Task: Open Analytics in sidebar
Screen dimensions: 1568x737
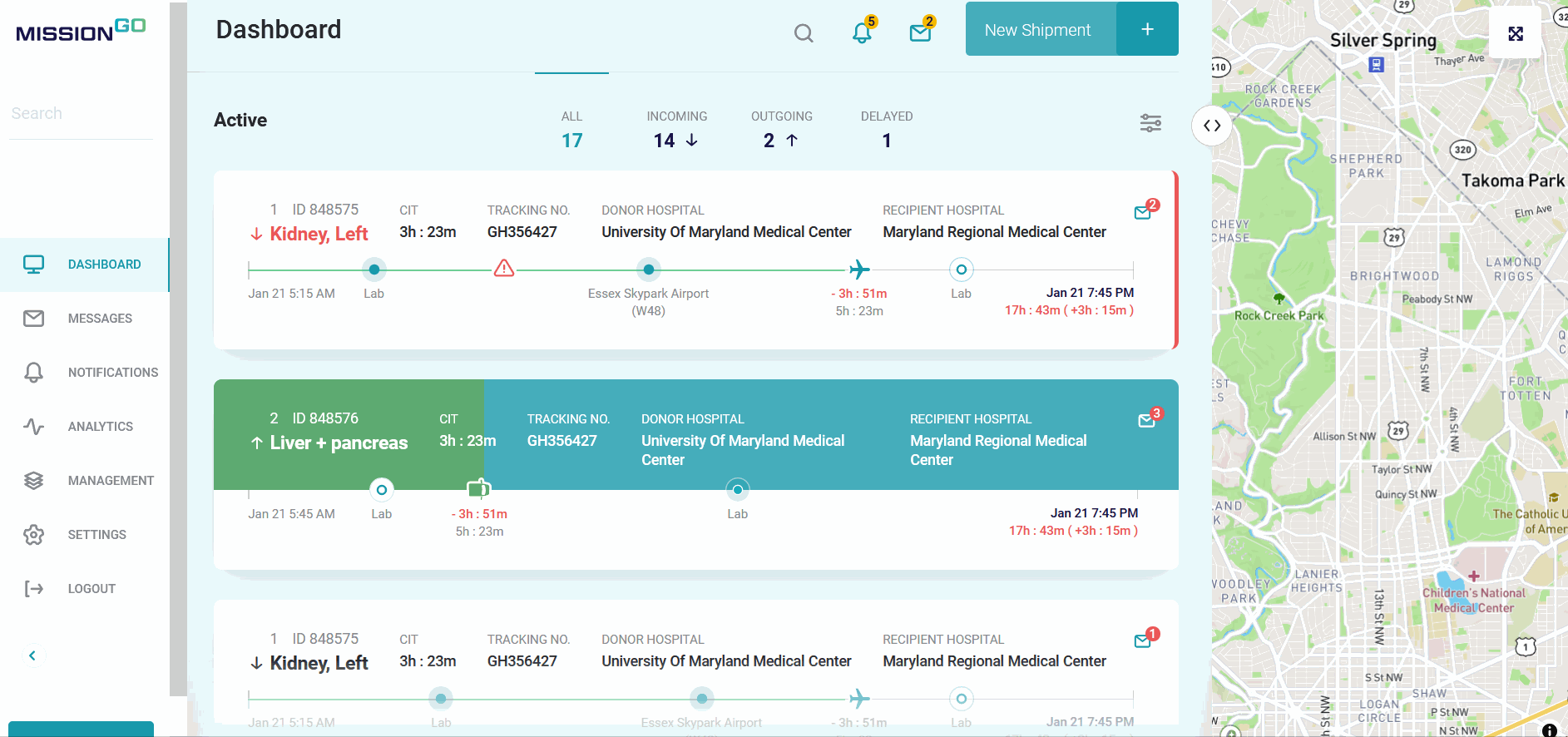Action: click(x=84, y=427)
